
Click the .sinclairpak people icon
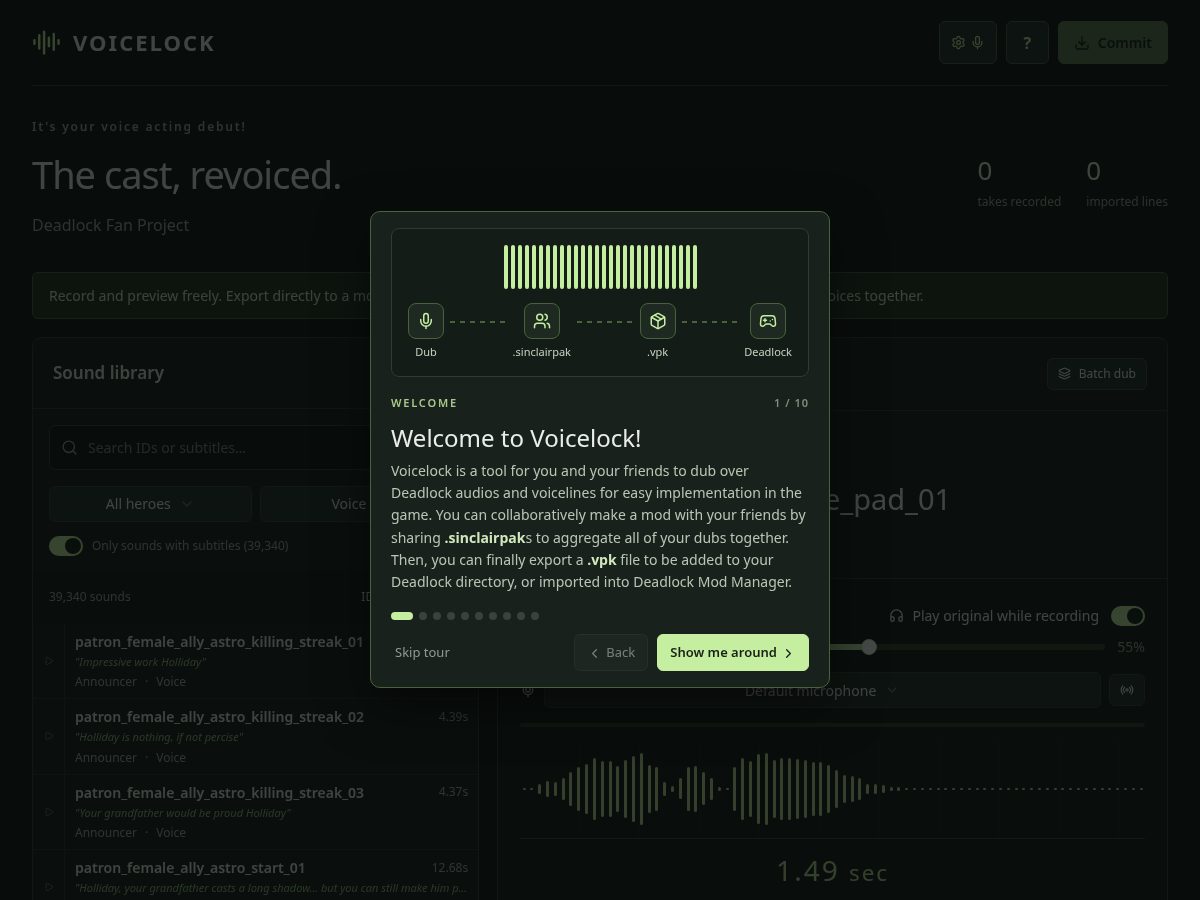(542, 321)
